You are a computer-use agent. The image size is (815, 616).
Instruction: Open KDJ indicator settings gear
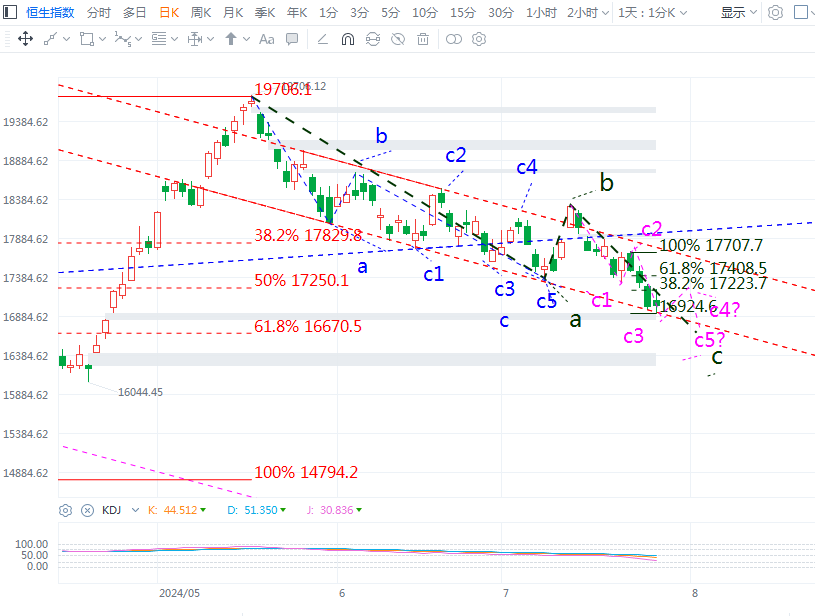point(65,510)
